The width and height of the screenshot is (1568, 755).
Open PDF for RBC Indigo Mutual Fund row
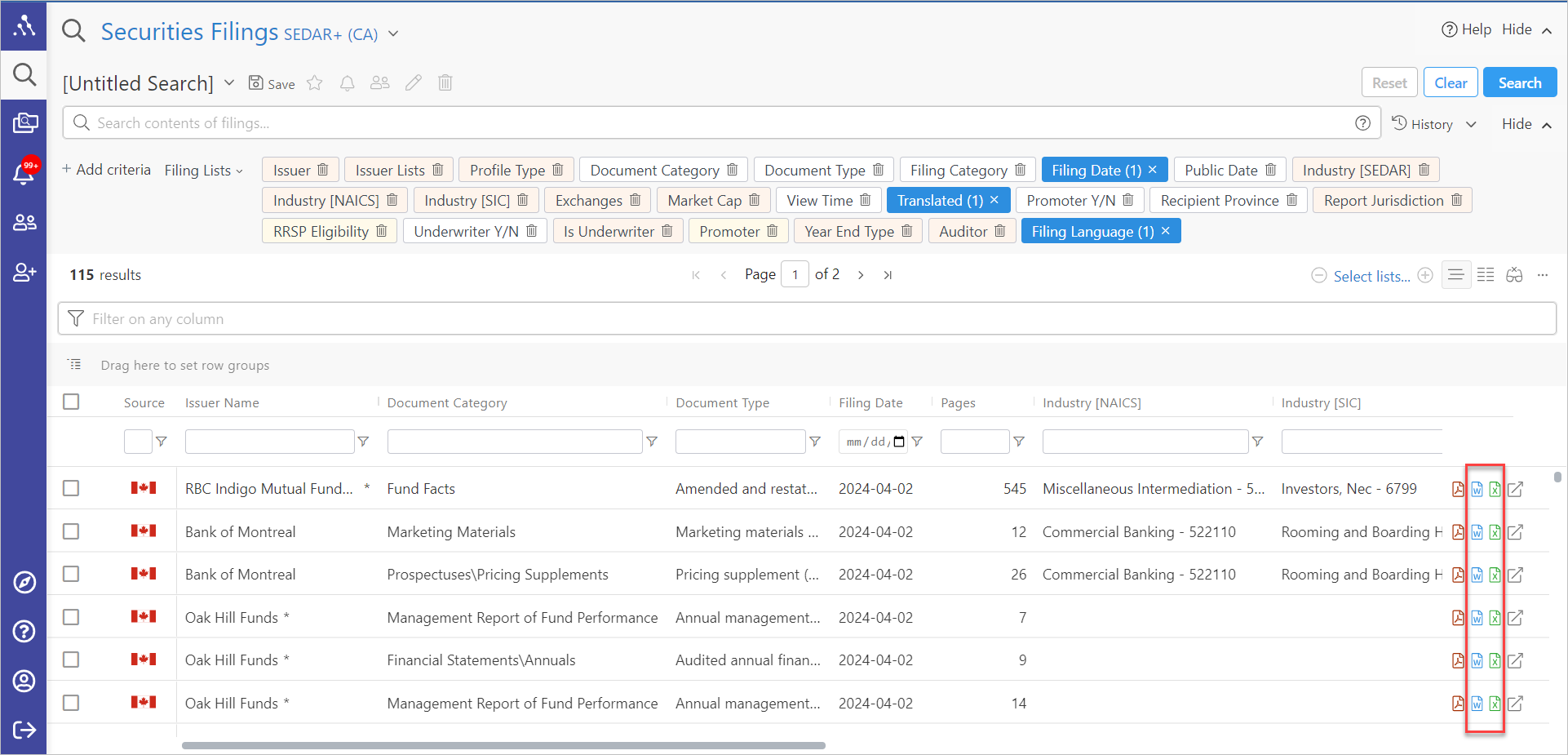tap(1458, 489)
